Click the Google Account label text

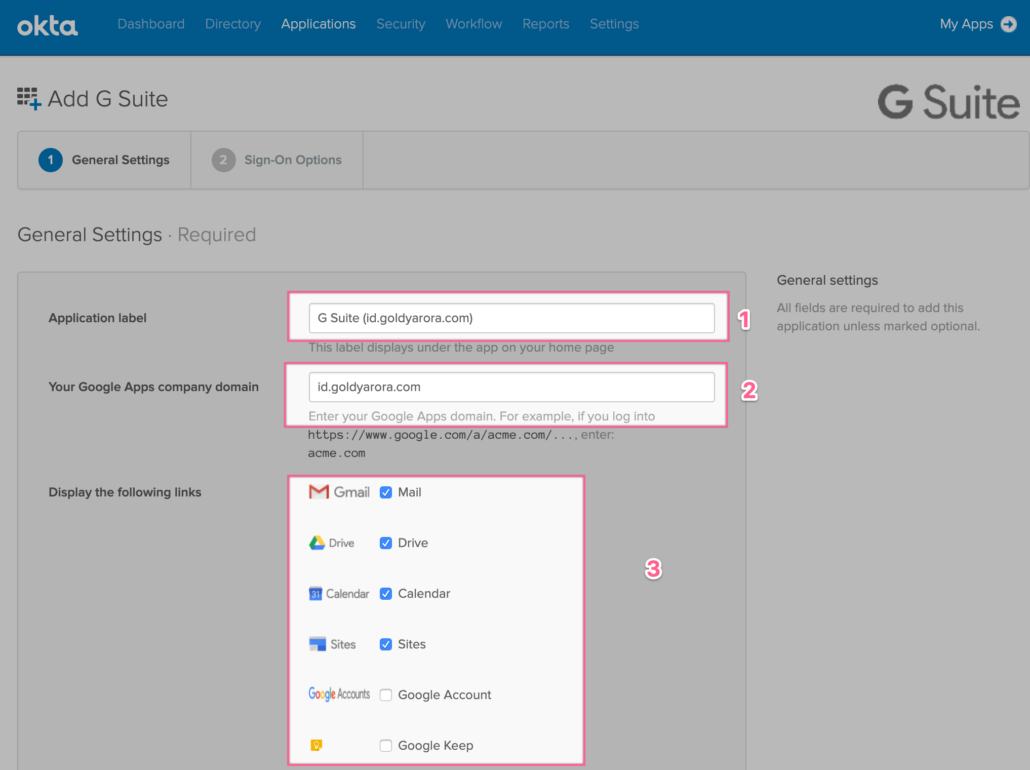(445, 694)
